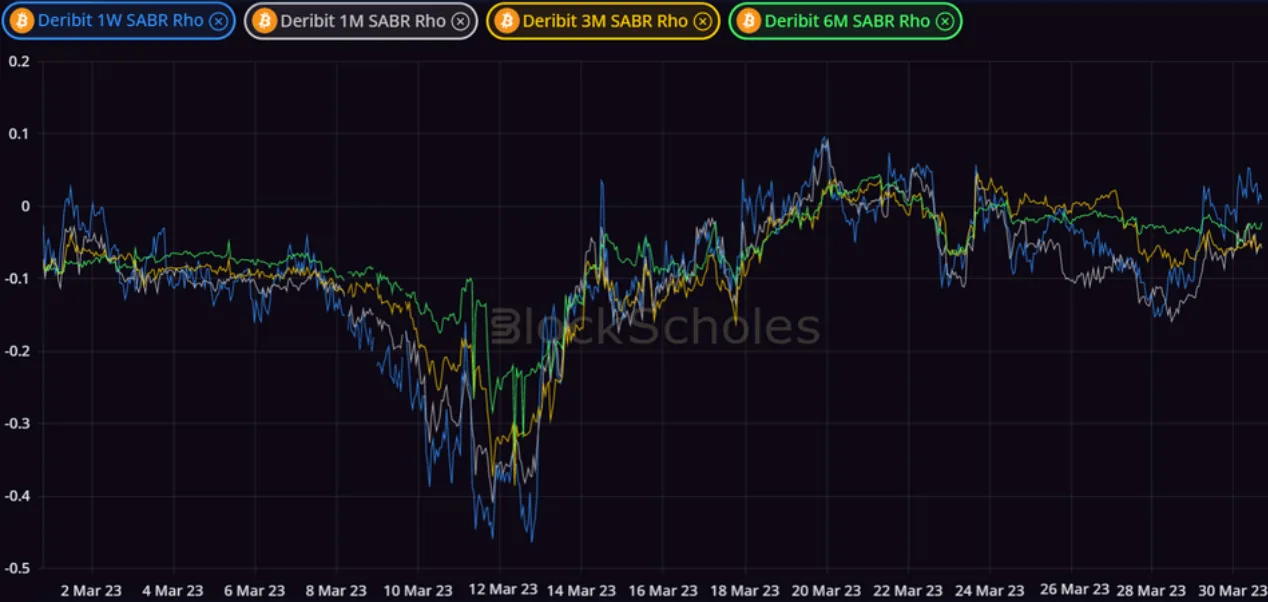The height and width of the screenshot is (602, 1268).
Task: Click the 14 Mar 23 date label
Action: 583,590
